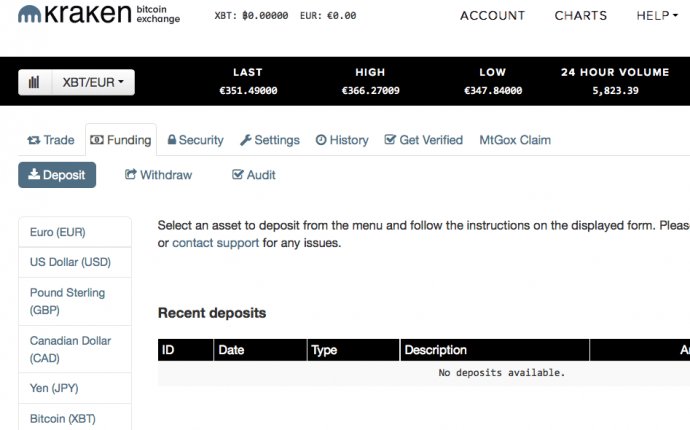Click the Date column header
Image resolution: width=690 pixels, height=430 pixels.
(260, 350)
